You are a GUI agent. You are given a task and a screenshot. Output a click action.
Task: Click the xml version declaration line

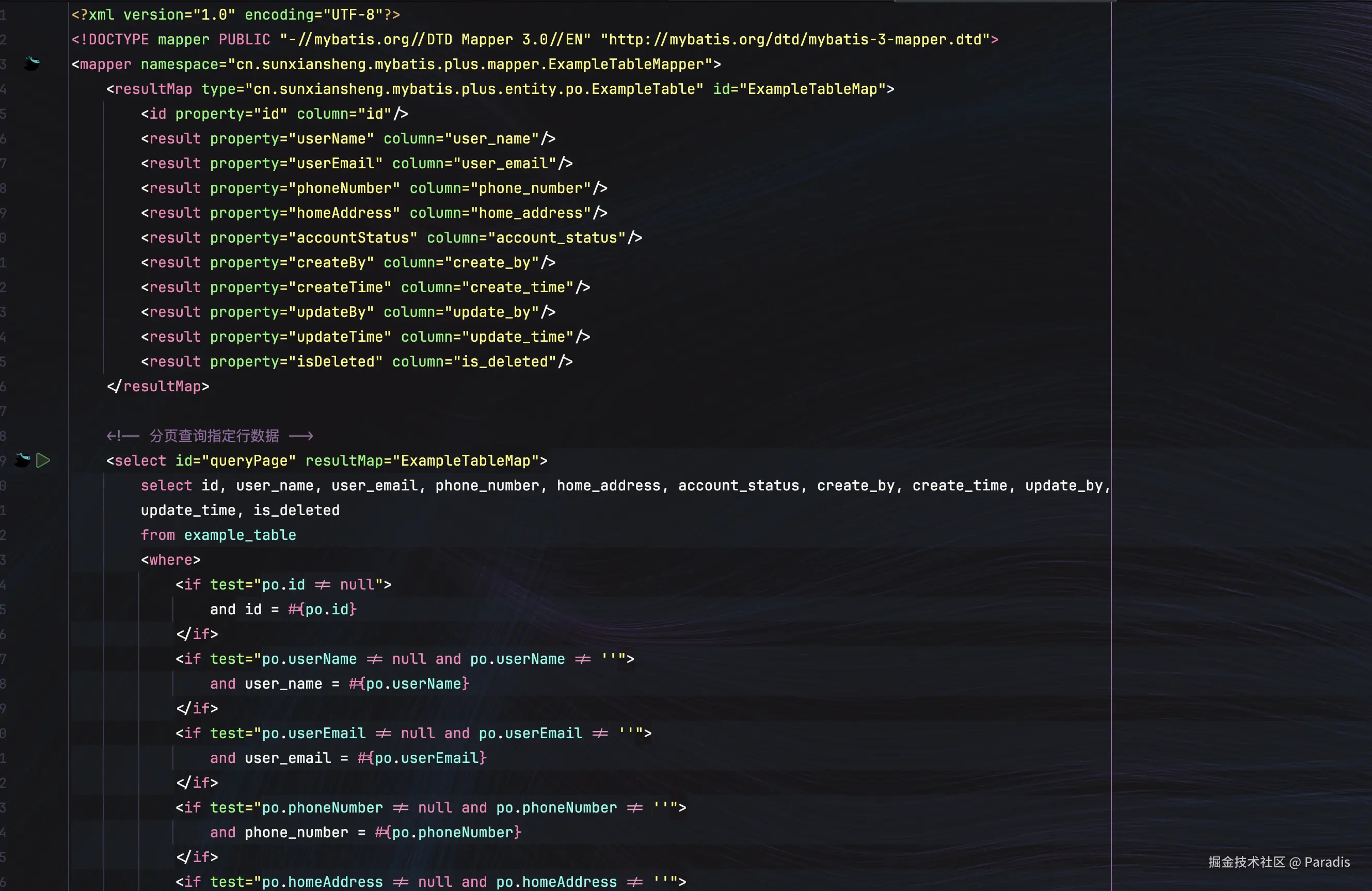pos(235,14)
